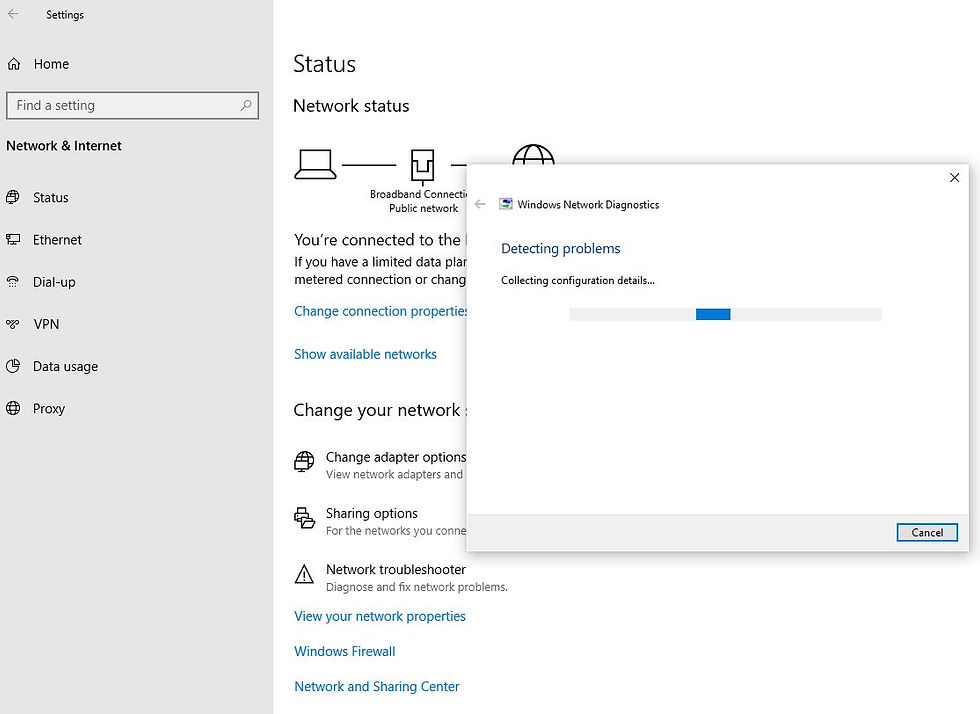Click the Settings window title text
The image size is (980, 714).
(x=65, y=14)
